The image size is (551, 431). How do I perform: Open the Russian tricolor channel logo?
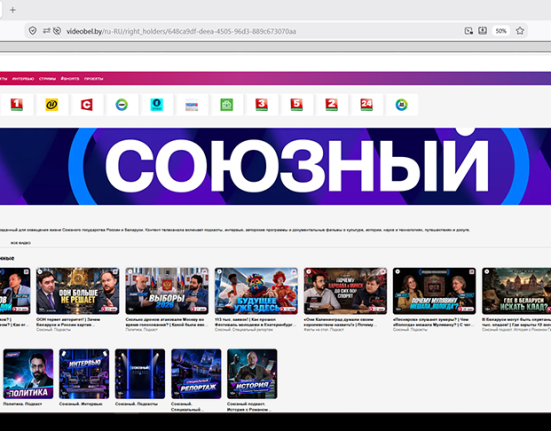(192, 105)
